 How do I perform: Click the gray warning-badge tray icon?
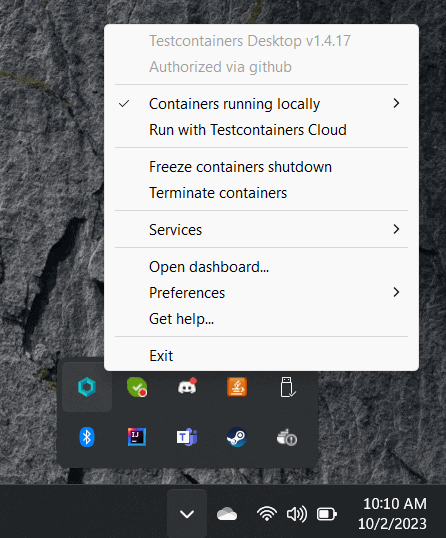(287, 437)
